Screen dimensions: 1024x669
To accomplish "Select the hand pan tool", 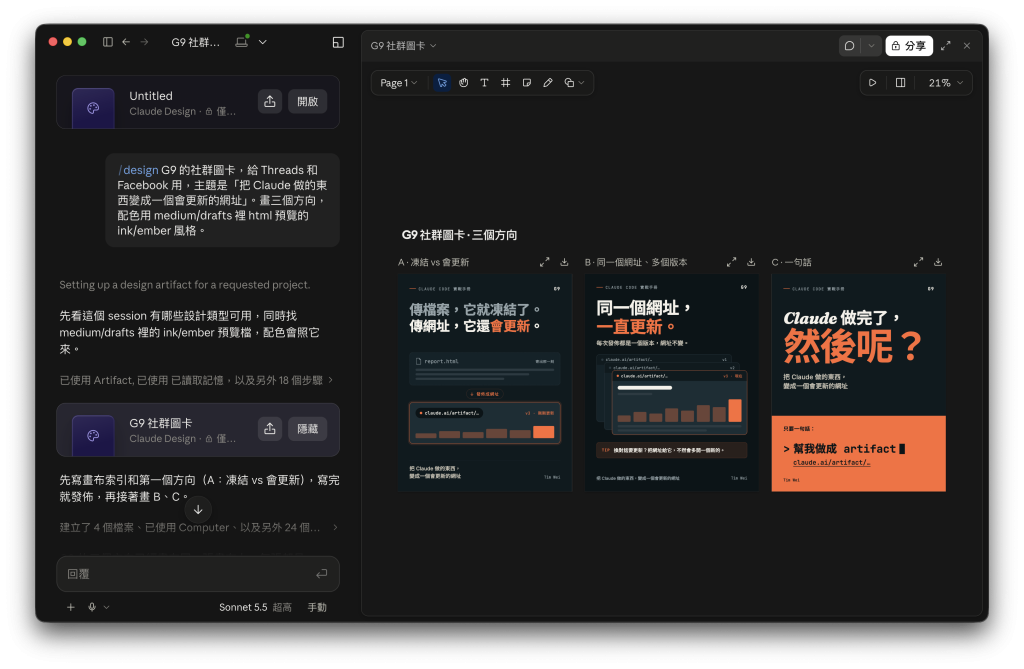I will coord(464,83).
